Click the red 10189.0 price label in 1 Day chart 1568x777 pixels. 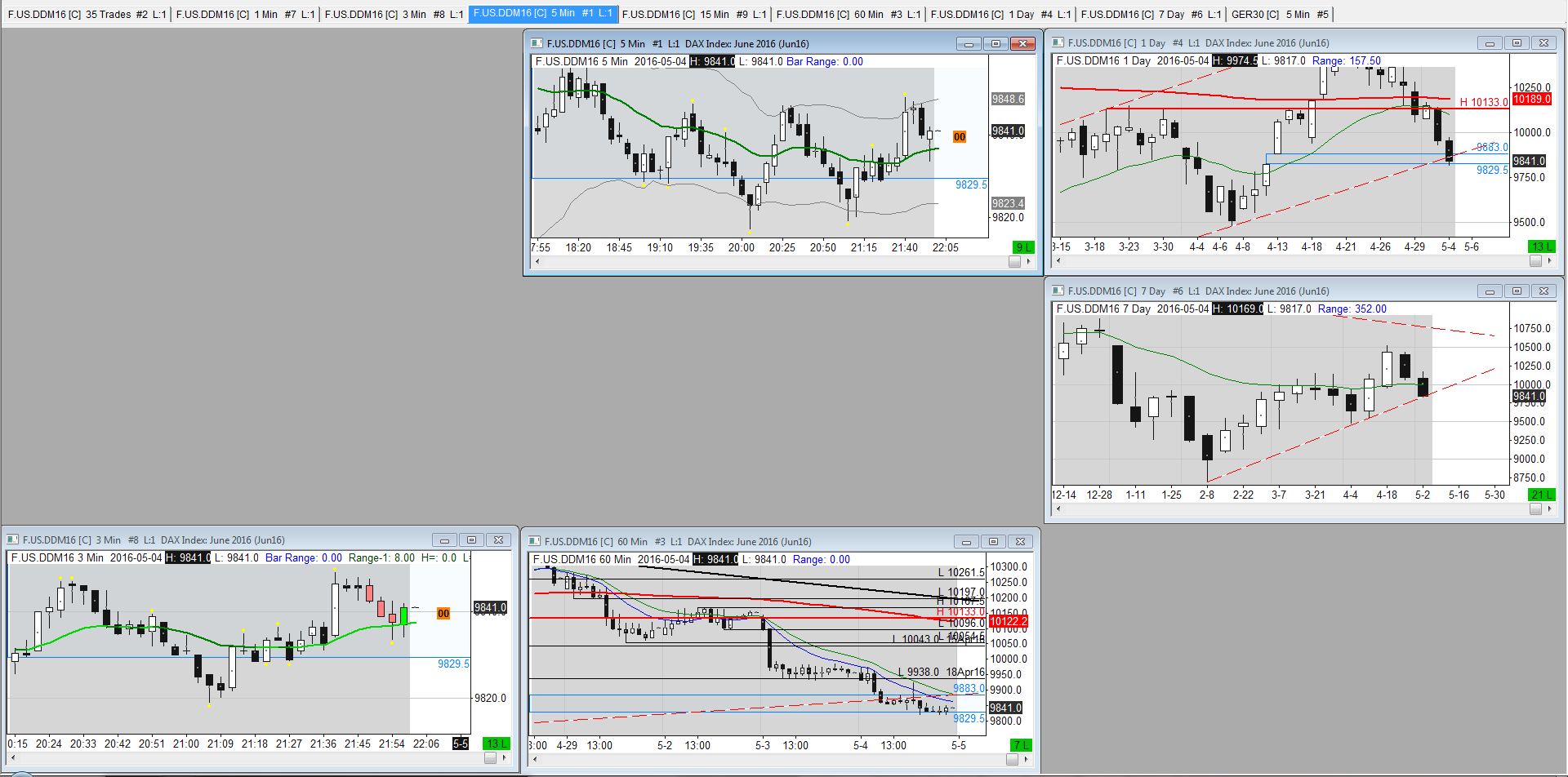click(1531, 100)
